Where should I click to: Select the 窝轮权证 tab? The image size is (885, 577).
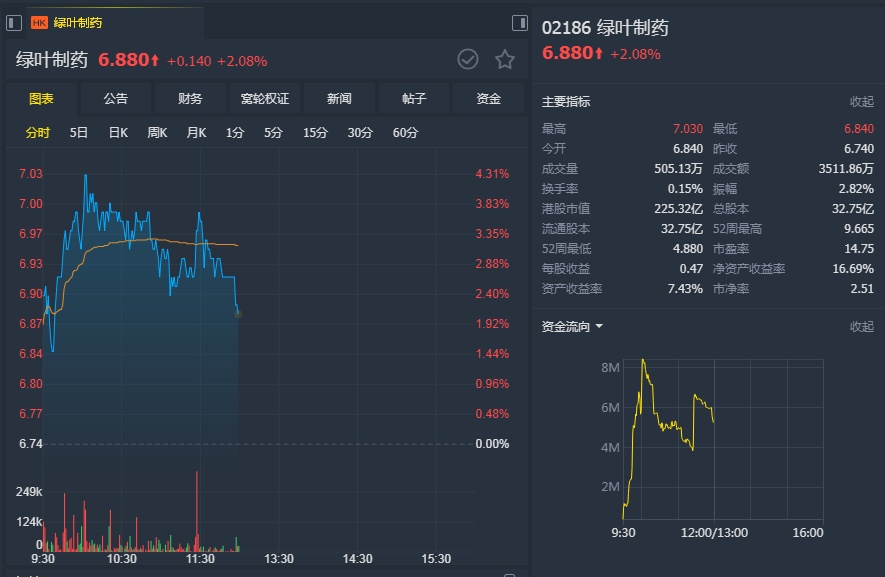265,99
